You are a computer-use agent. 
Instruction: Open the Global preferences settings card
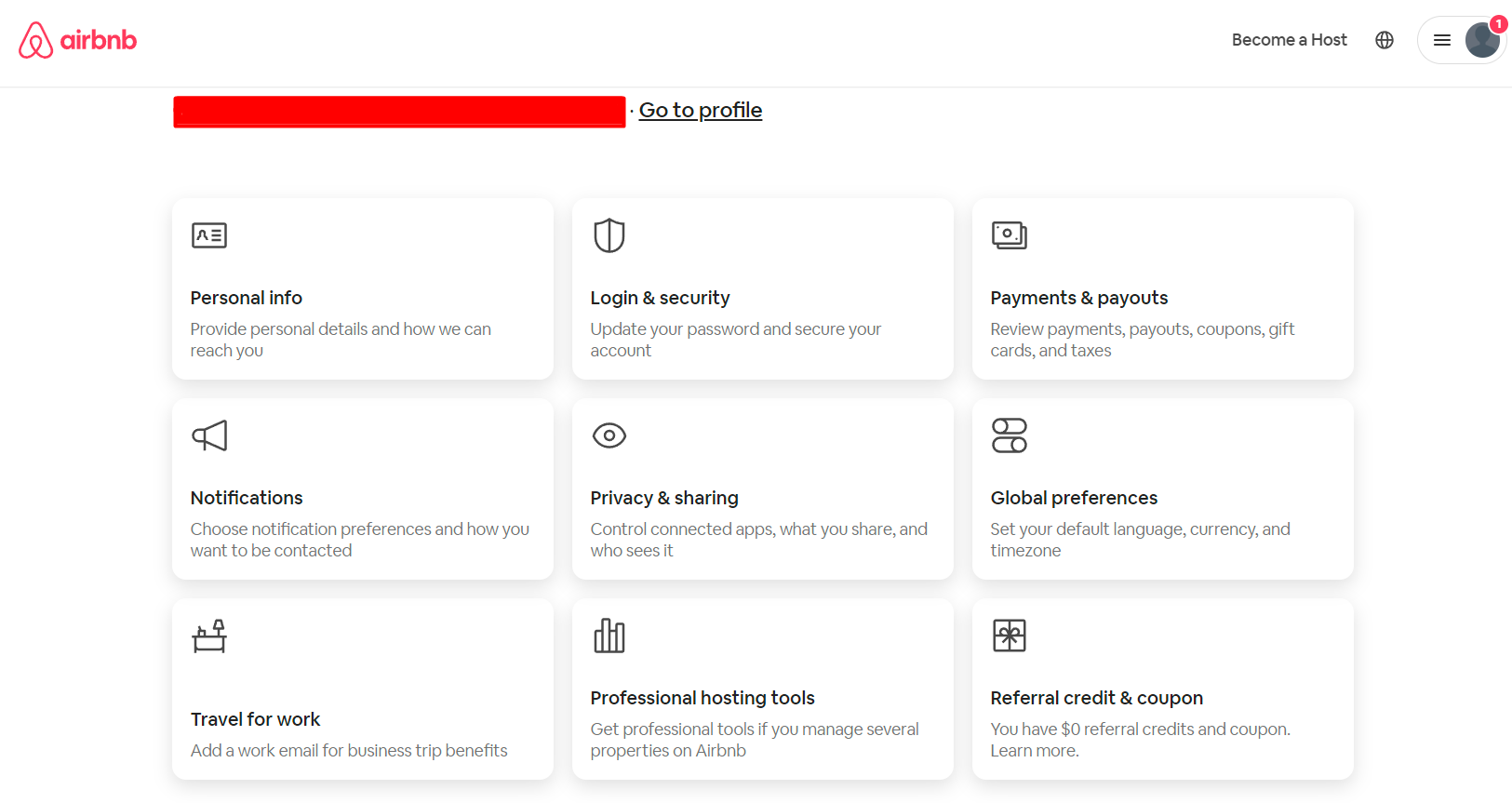(x=1162, y=489)
